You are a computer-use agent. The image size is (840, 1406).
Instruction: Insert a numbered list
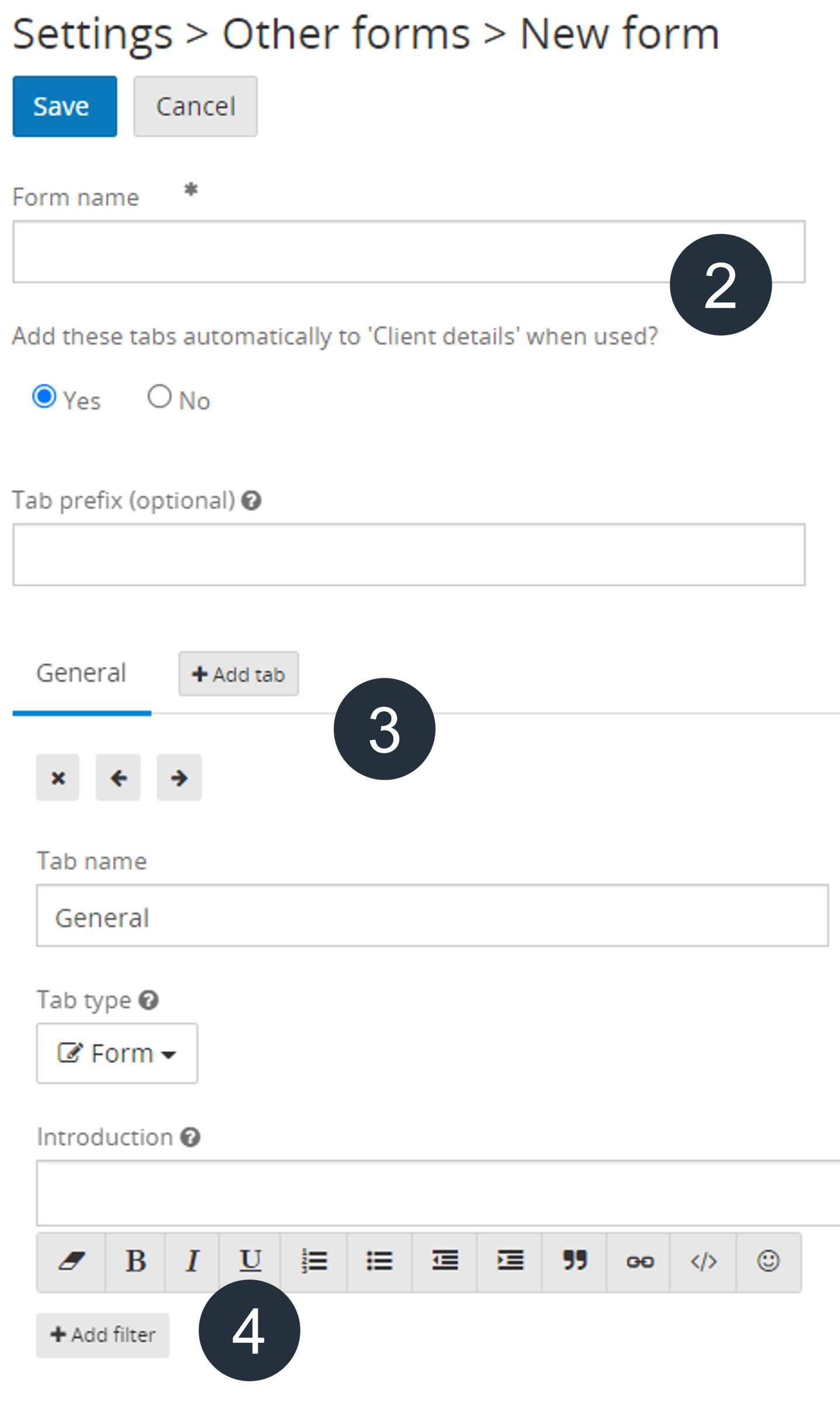tap(314, 1262)
